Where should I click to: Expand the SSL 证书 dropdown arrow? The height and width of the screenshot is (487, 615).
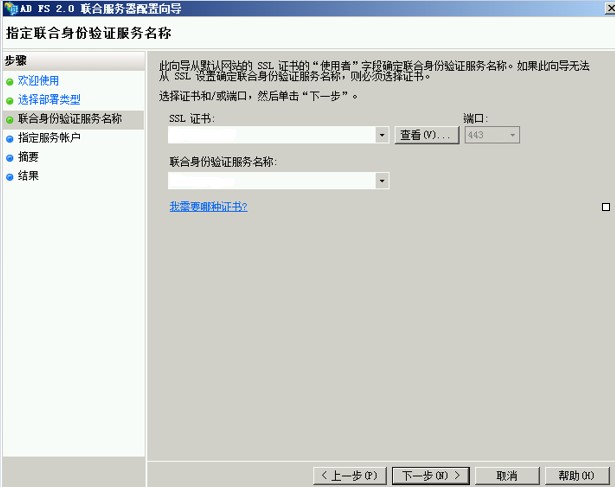pos(382,135)
